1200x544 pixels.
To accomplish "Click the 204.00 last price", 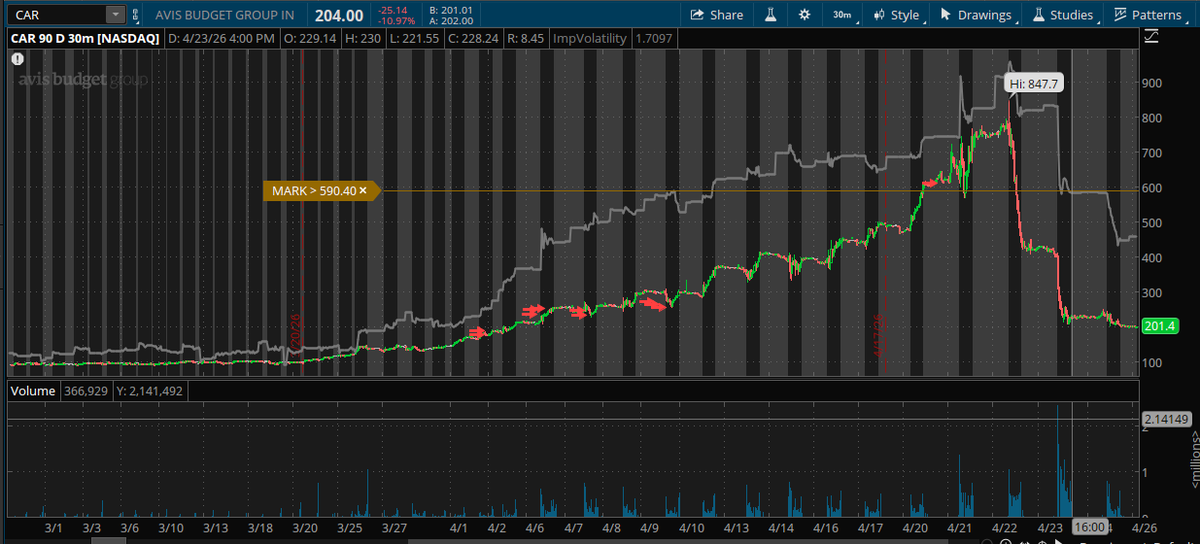I will tap(339, 15).
